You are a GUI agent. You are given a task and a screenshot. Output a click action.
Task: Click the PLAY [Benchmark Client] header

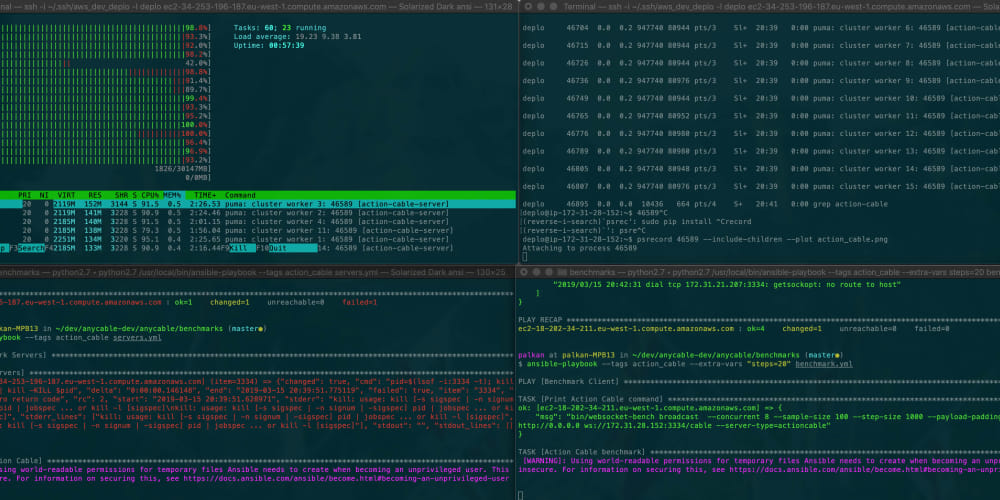click(x=568, y=381)
